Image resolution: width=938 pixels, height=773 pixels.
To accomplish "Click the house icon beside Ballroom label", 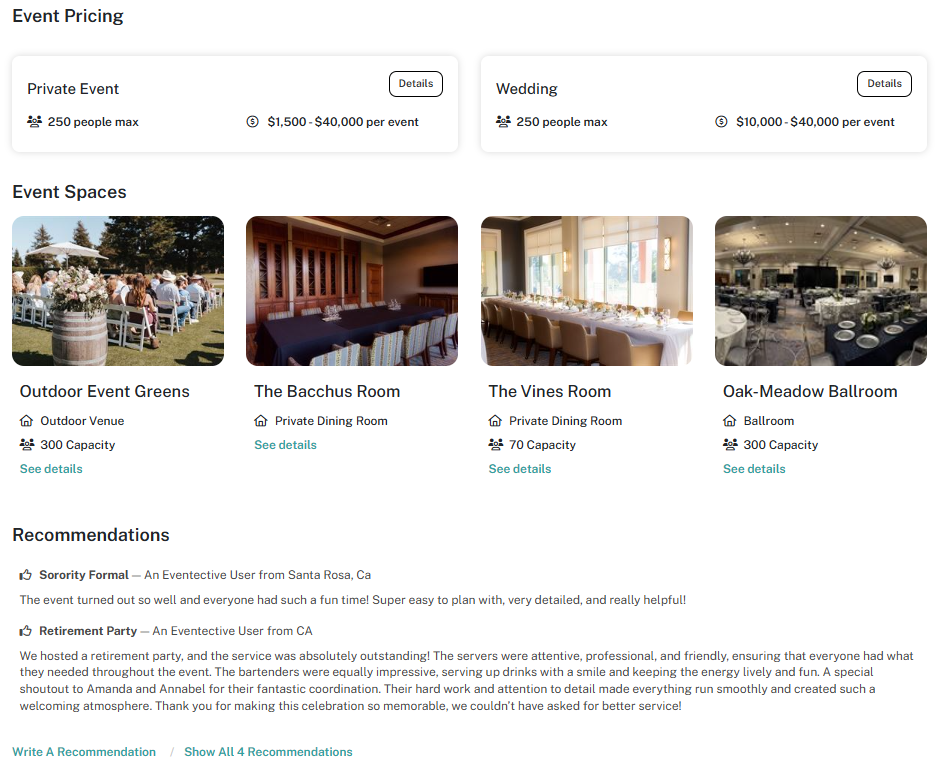I will (x=729, y=421).
